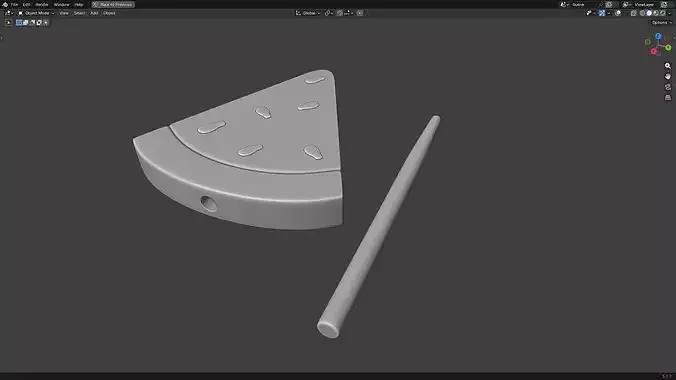Click the green Y axis gizmo

[668, 47]
